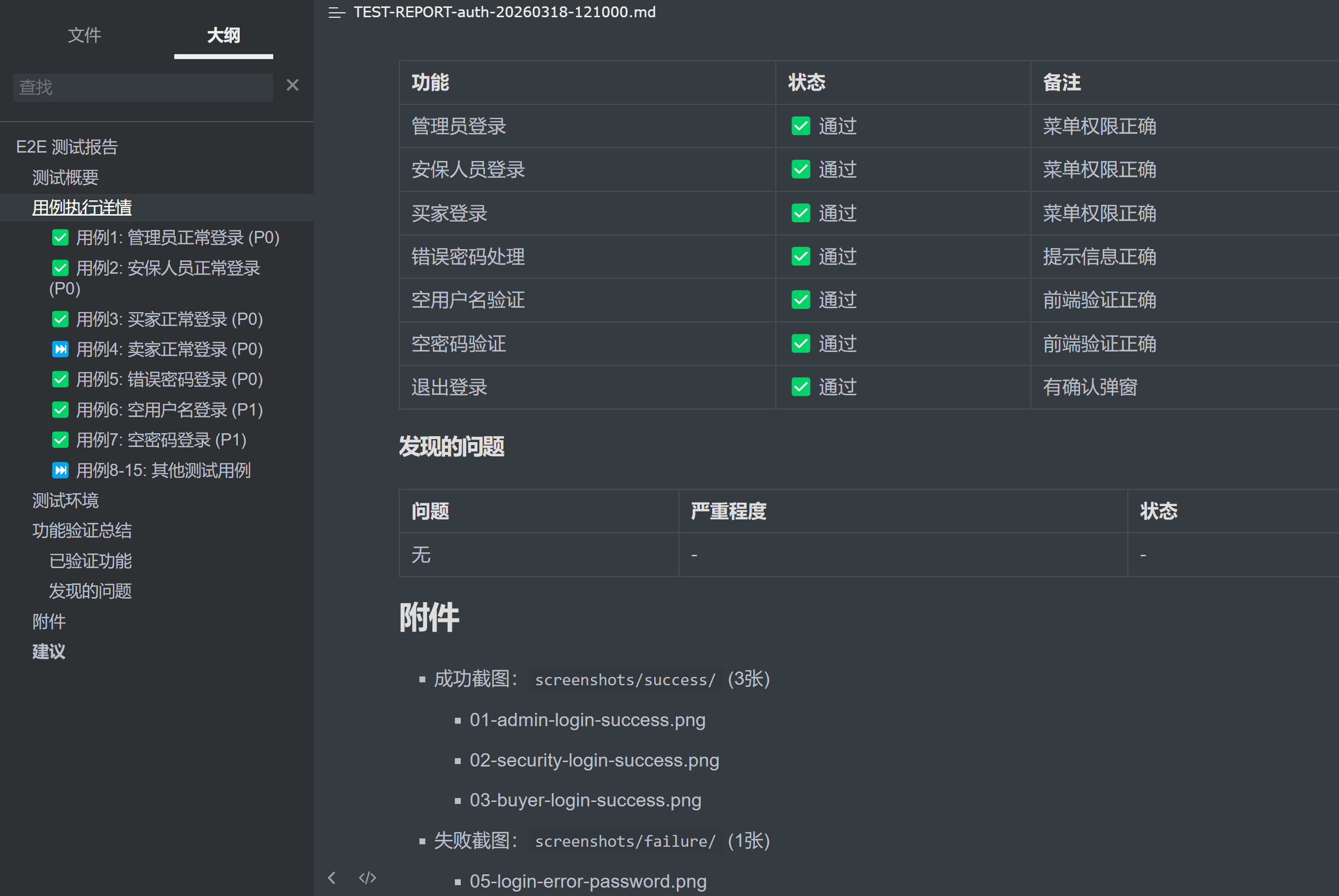Image resolution: width=1339 pixels, height=896 pixels.
Task: Switch to the 文件 tab
Action: click(85, 35)
